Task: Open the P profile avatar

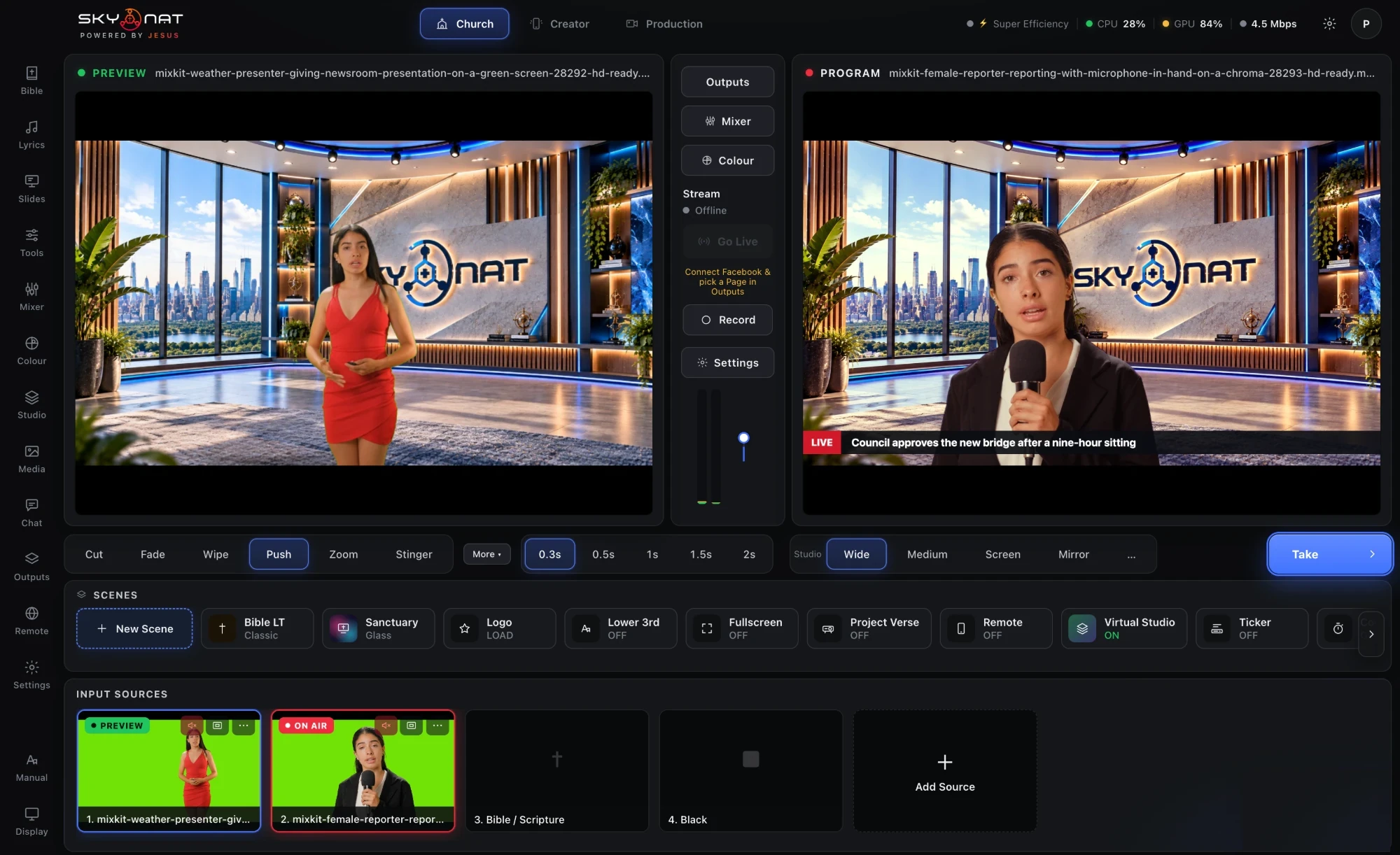Action: (x=1366, y=24)
